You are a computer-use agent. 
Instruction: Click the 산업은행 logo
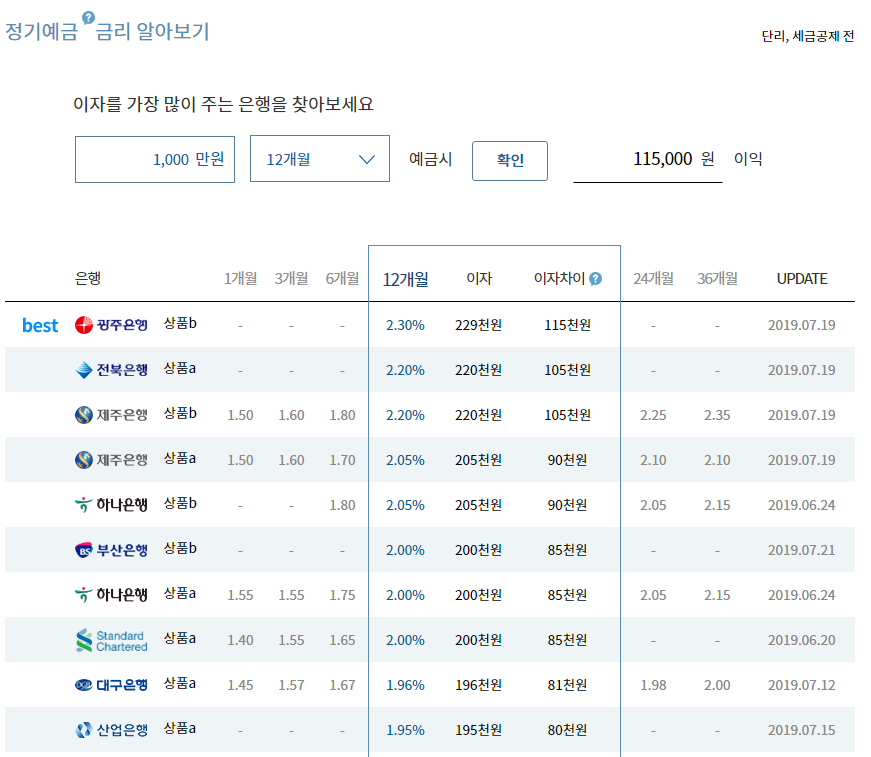[x=111, y=730]
